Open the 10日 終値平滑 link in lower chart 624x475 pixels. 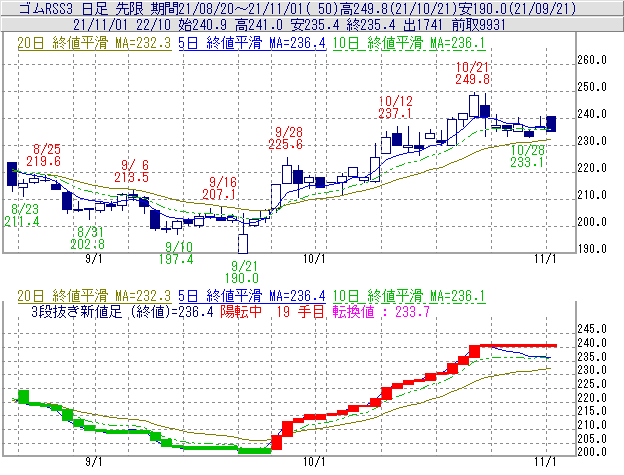[x=409, y=296]
